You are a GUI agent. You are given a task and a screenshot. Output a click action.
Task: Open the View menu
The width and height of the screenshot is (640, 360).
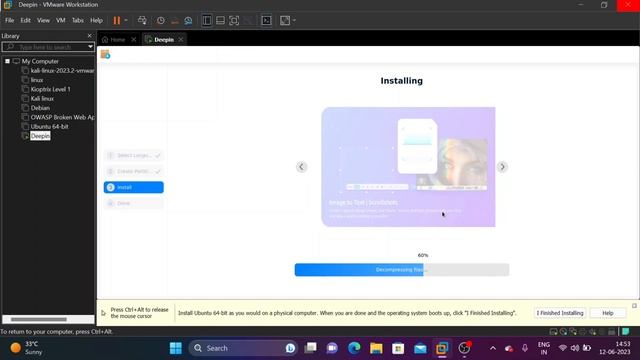coord(43,20)
